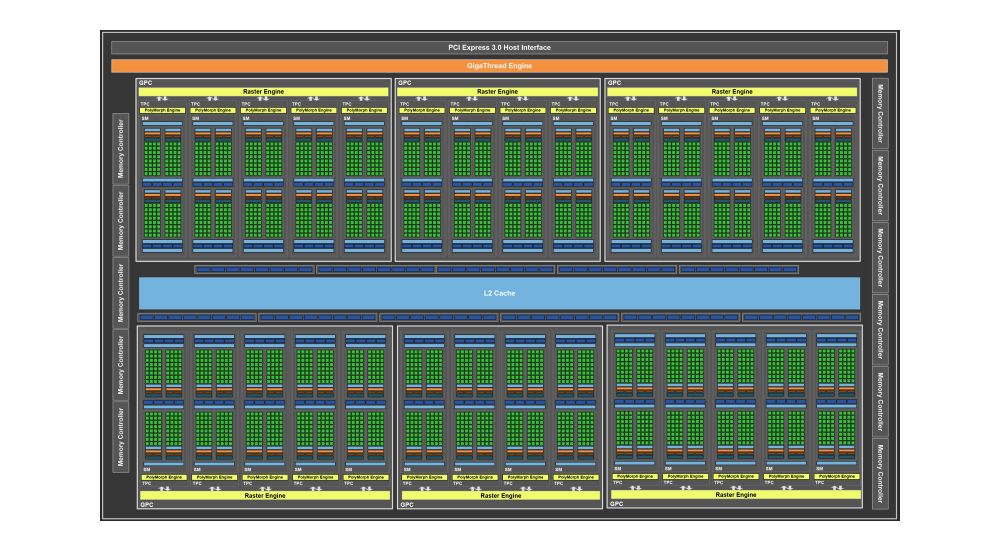Viewport: 1000px width, 550px height.
Task: Select the Raster Engine in the top-right GPC
Action: (731, 91)
